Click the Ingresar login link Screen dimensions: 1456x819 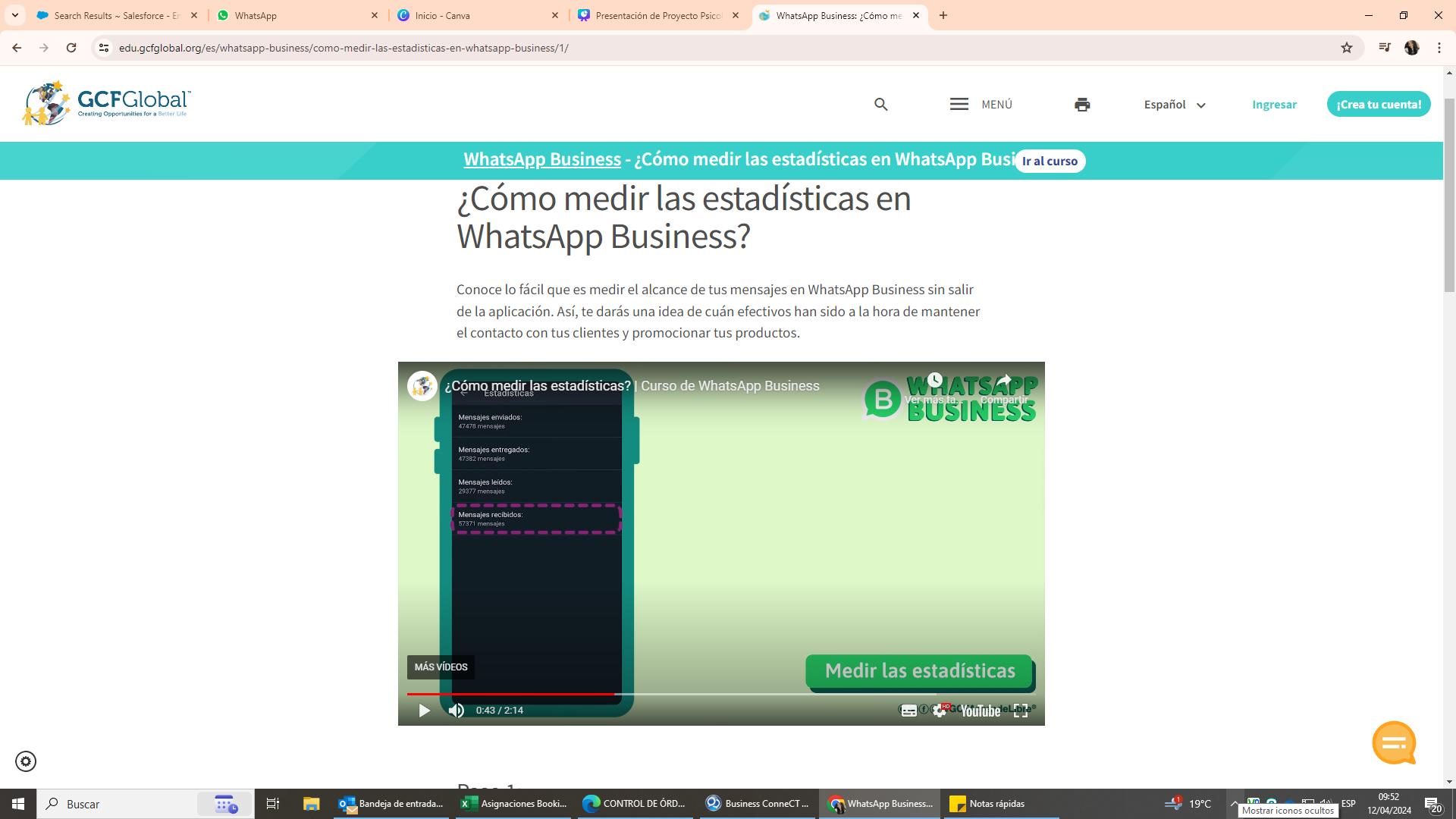tap(1274, 105)
